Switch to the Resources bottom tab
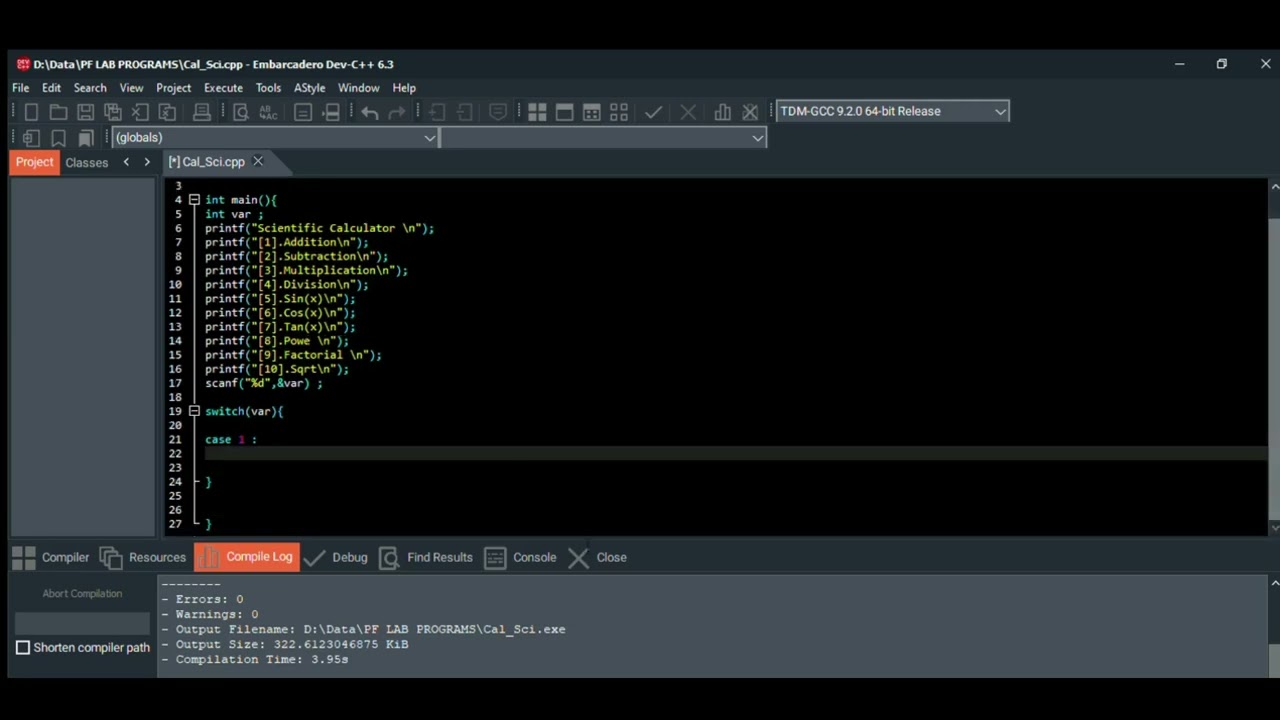1280x720 pixels. pyautogui.click(x=144, y=558)
